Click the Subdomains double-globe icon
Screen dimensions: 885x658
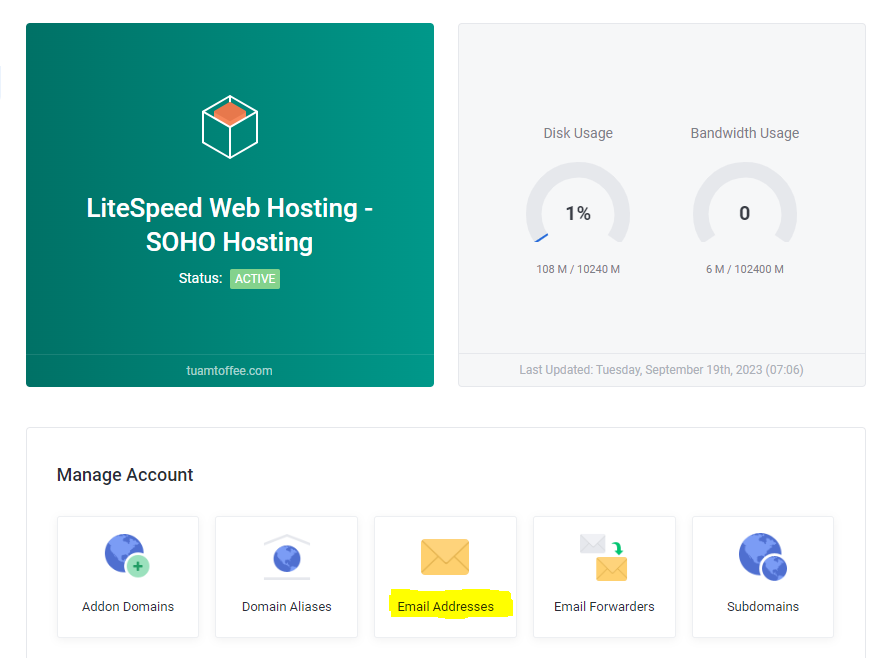click(x=763, y=556)
